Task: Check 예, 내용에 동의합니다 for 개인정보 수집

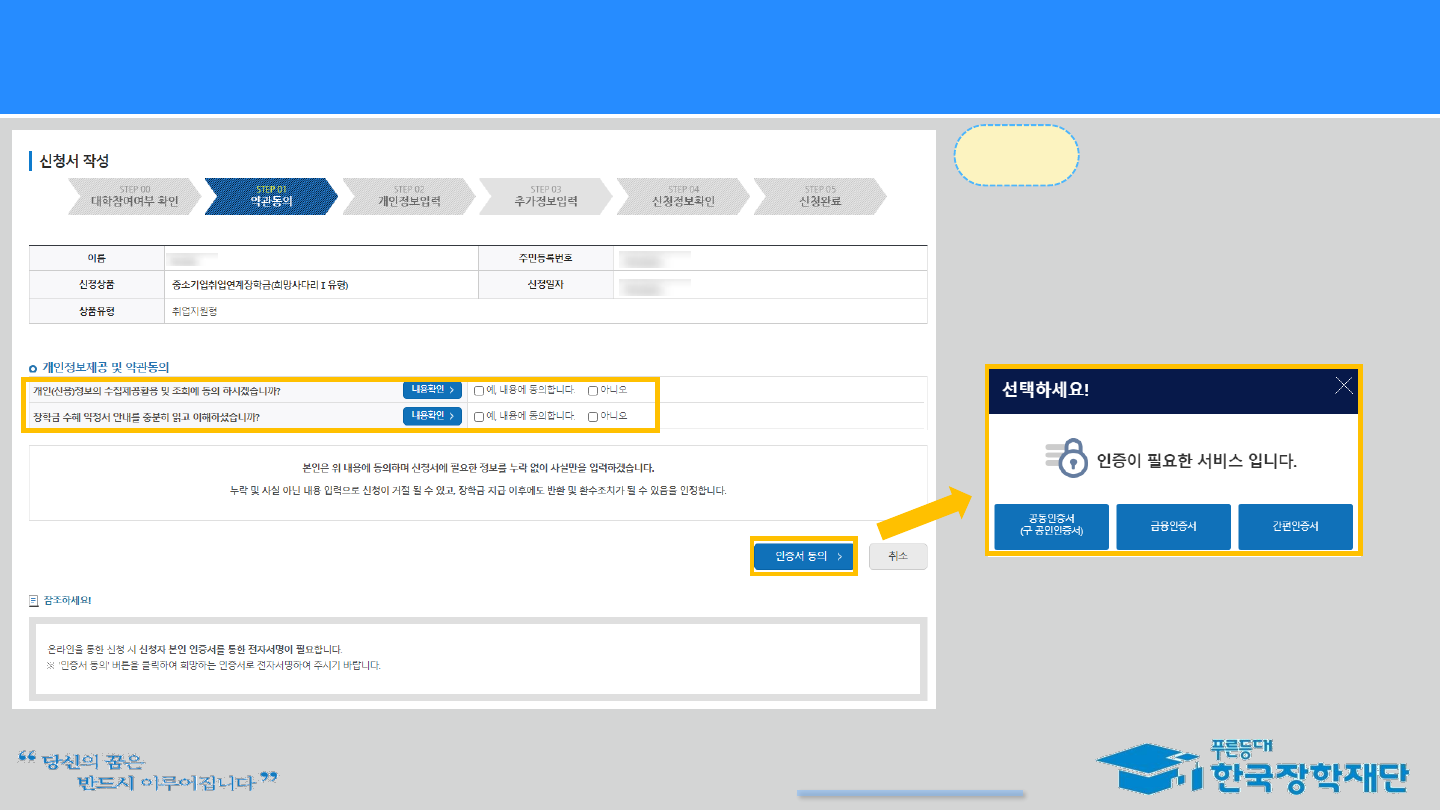Action: tap(479, 390)
